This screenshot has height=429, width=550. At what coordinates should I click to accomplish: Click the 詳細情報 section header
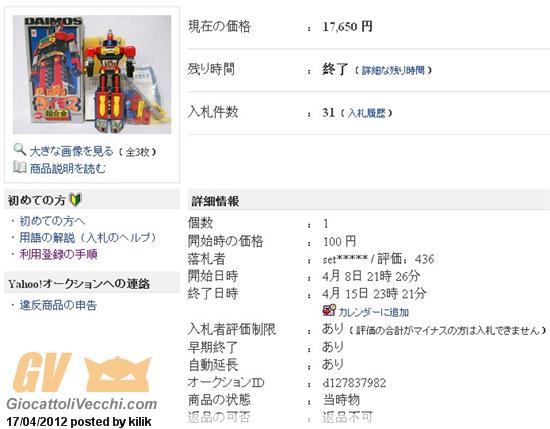pos(215,201)
